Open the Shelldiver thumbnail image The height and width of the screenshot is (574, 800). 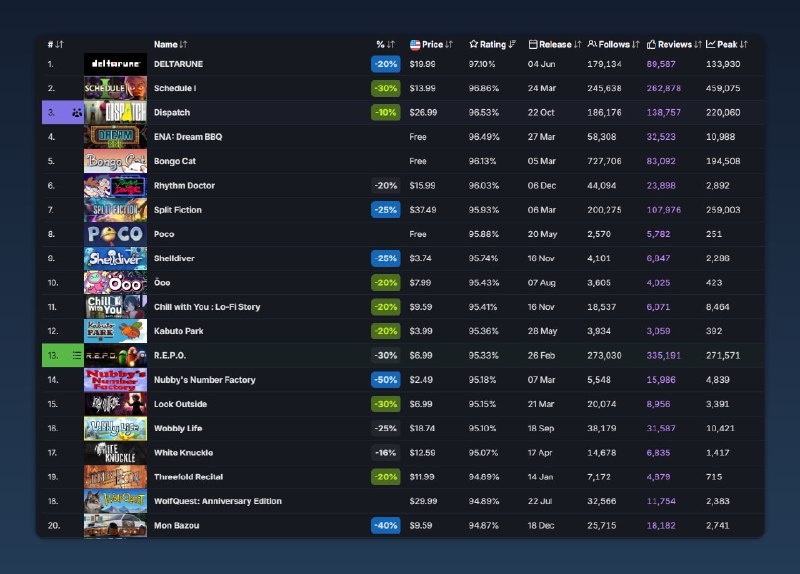[x=115, y=258]
